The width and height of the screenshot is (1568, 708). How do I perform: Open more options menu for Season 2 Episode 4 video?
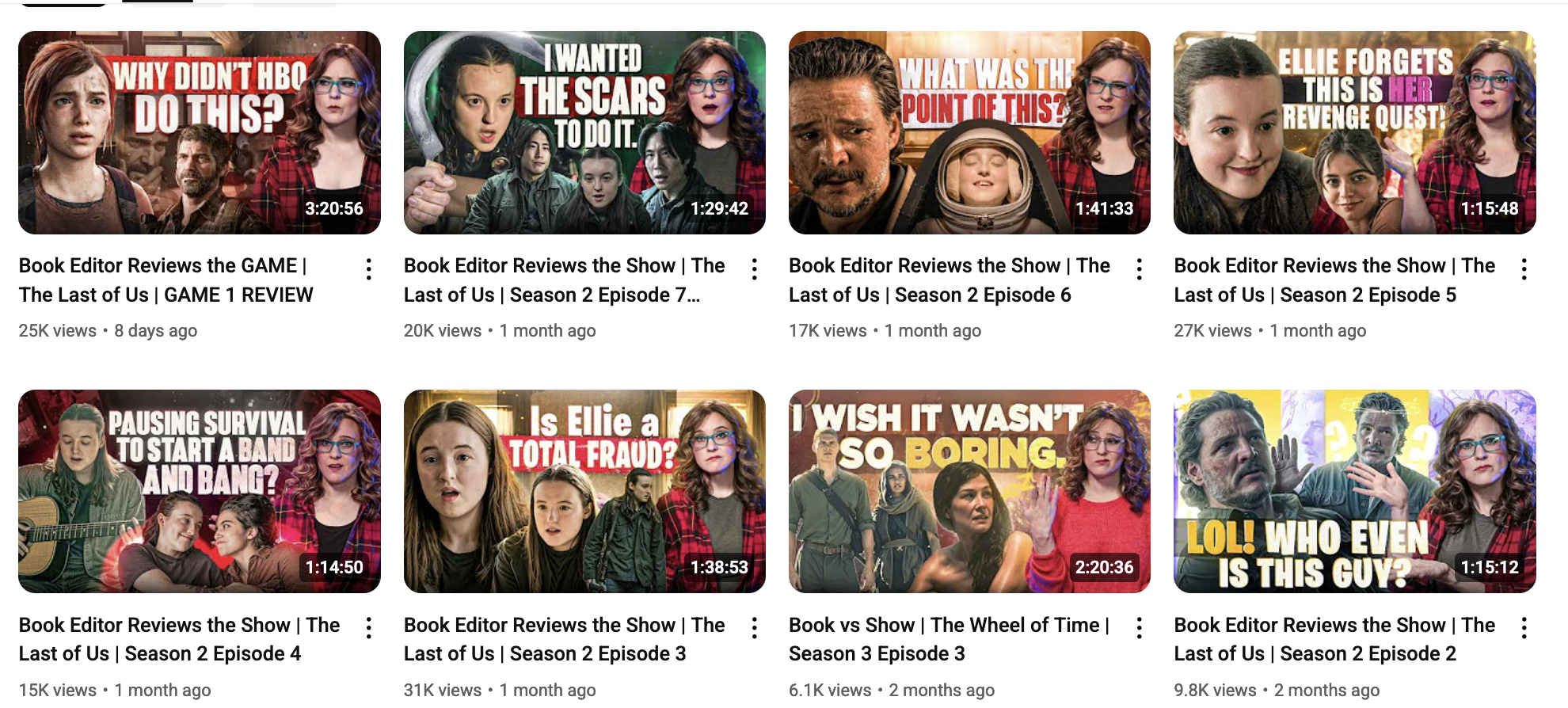point(369,629)
